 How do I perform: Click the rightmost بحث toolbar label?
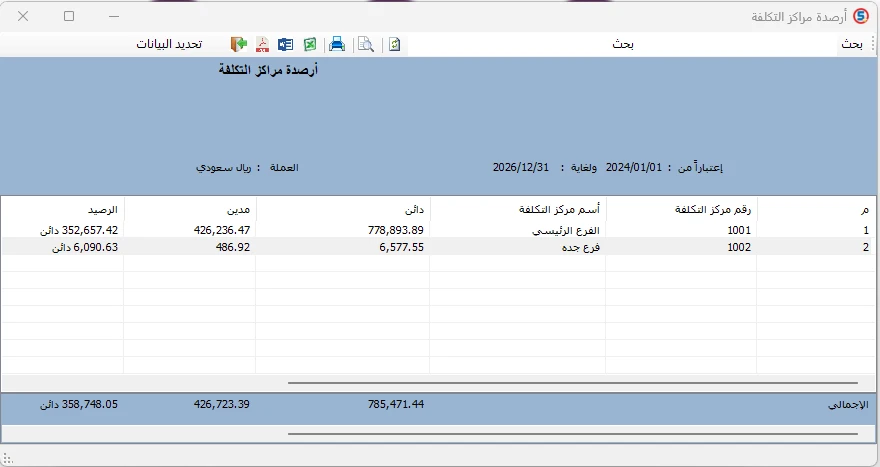(x=852, y=44)
